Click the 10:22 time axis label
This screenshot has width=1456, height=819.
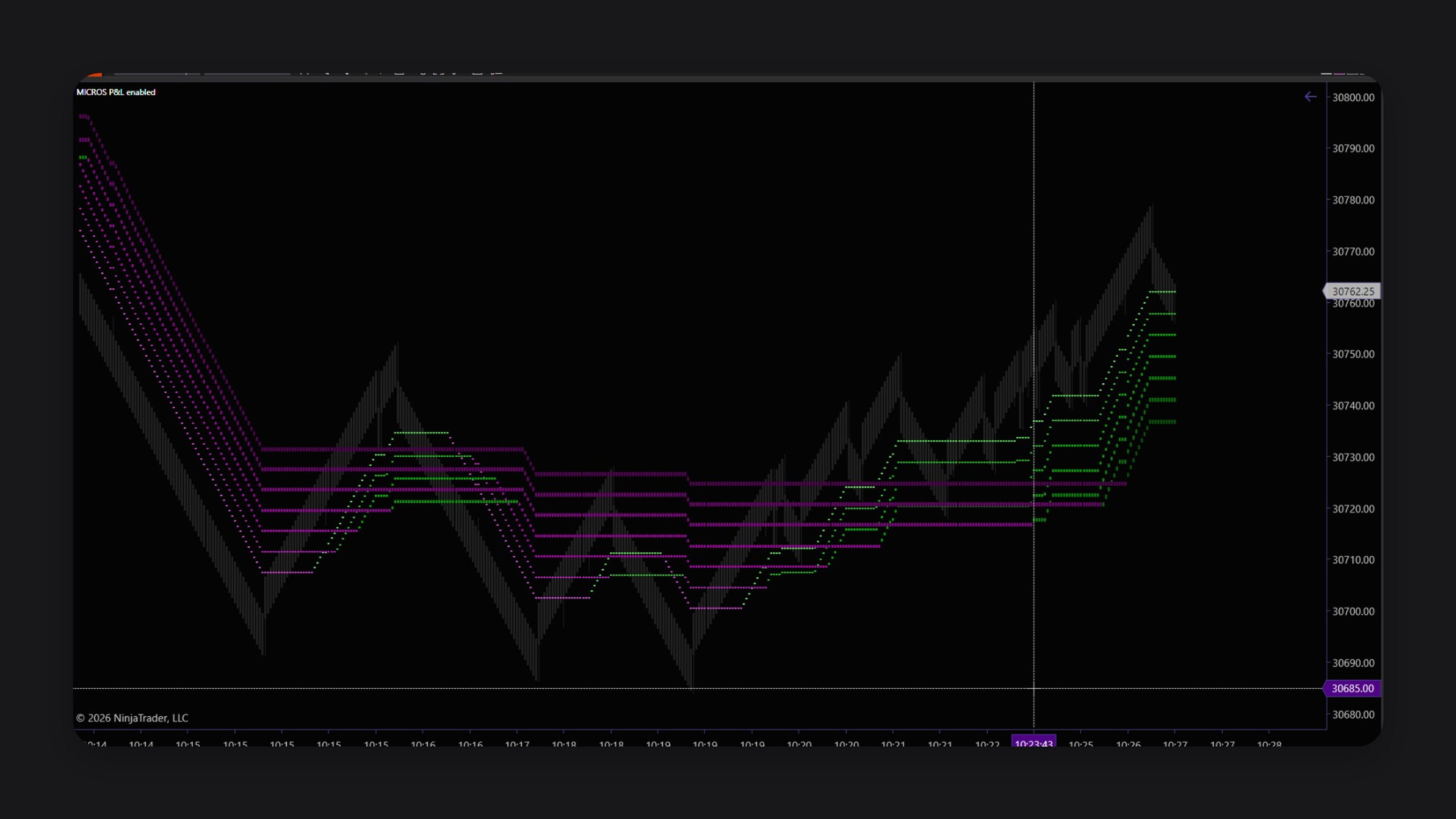[x=987, y=743]
